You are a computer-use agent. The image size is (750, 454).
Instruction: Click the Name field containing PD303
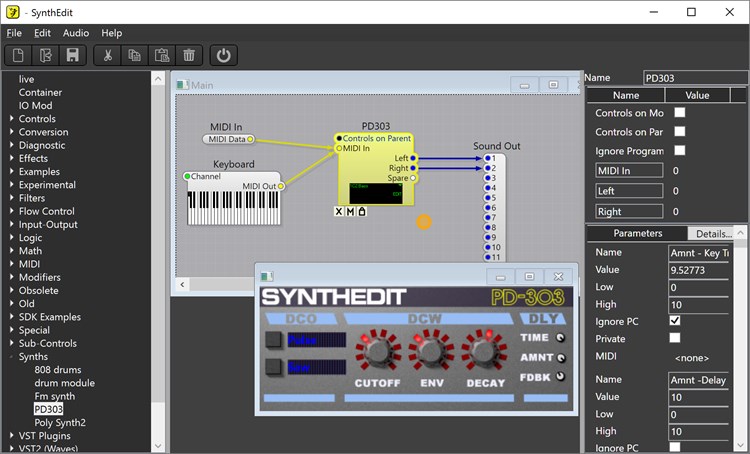click(693, 77)
